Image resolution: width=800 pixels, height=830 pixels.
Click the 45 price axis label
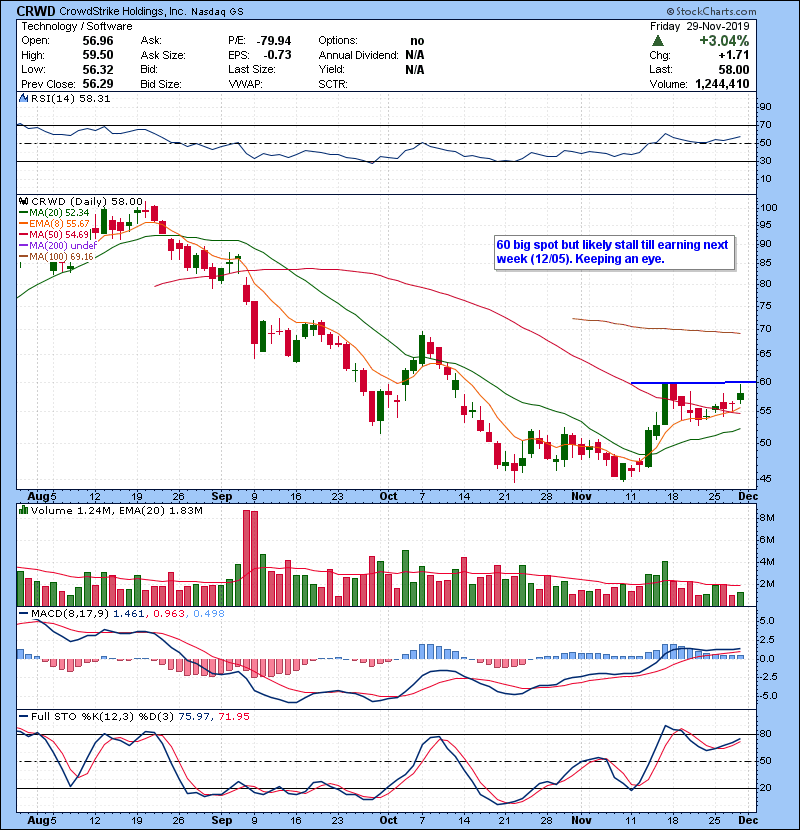pyautogui.click(x=766, y=479)
